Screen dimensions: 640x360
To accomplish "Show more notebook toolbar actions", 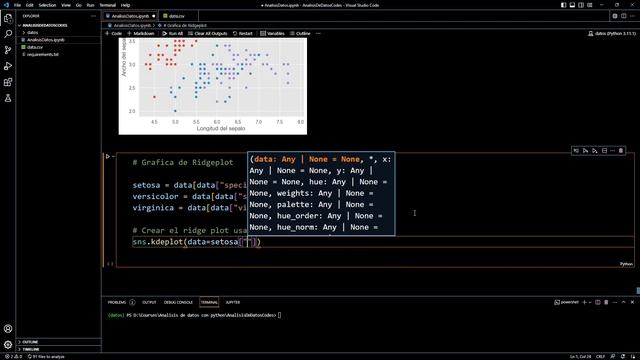I will (x=318, y=33).
